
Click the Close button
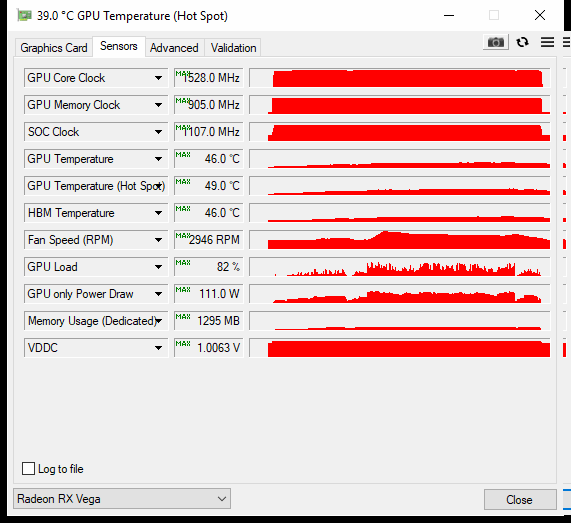point(520,499)
